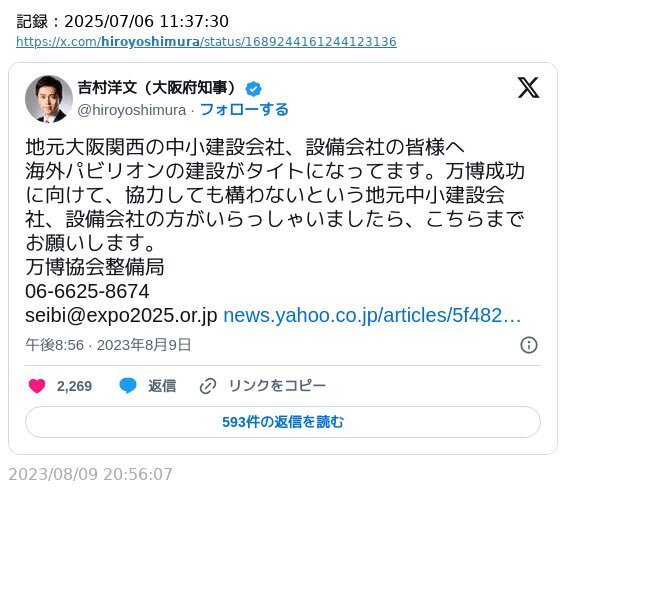Open the tweet info circle icon

pyautogui.click(x=529, y=345)
